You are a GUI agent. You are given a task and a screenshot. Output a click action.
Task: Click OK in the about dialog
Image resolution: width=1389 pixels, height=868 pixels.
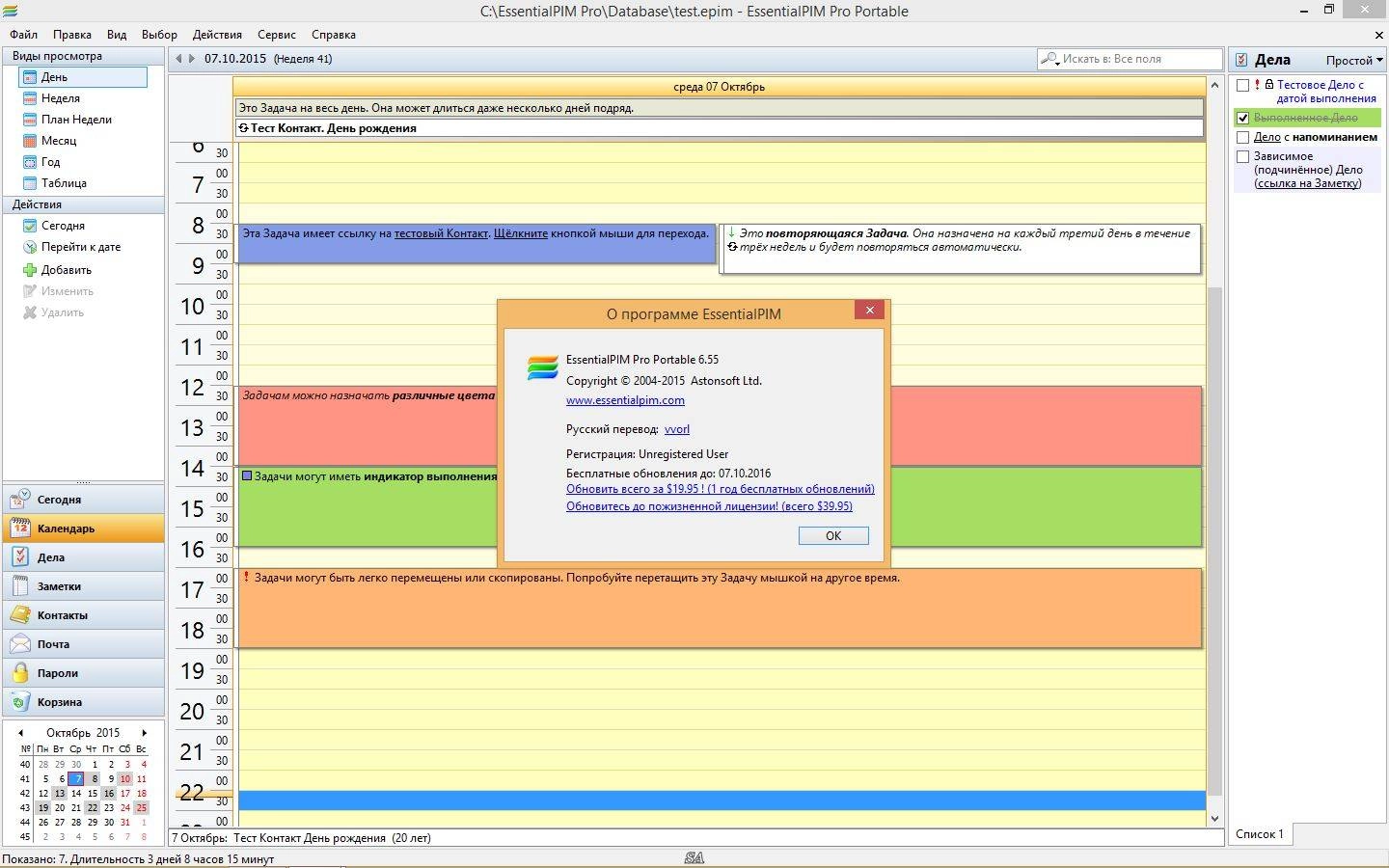point(833,536)
